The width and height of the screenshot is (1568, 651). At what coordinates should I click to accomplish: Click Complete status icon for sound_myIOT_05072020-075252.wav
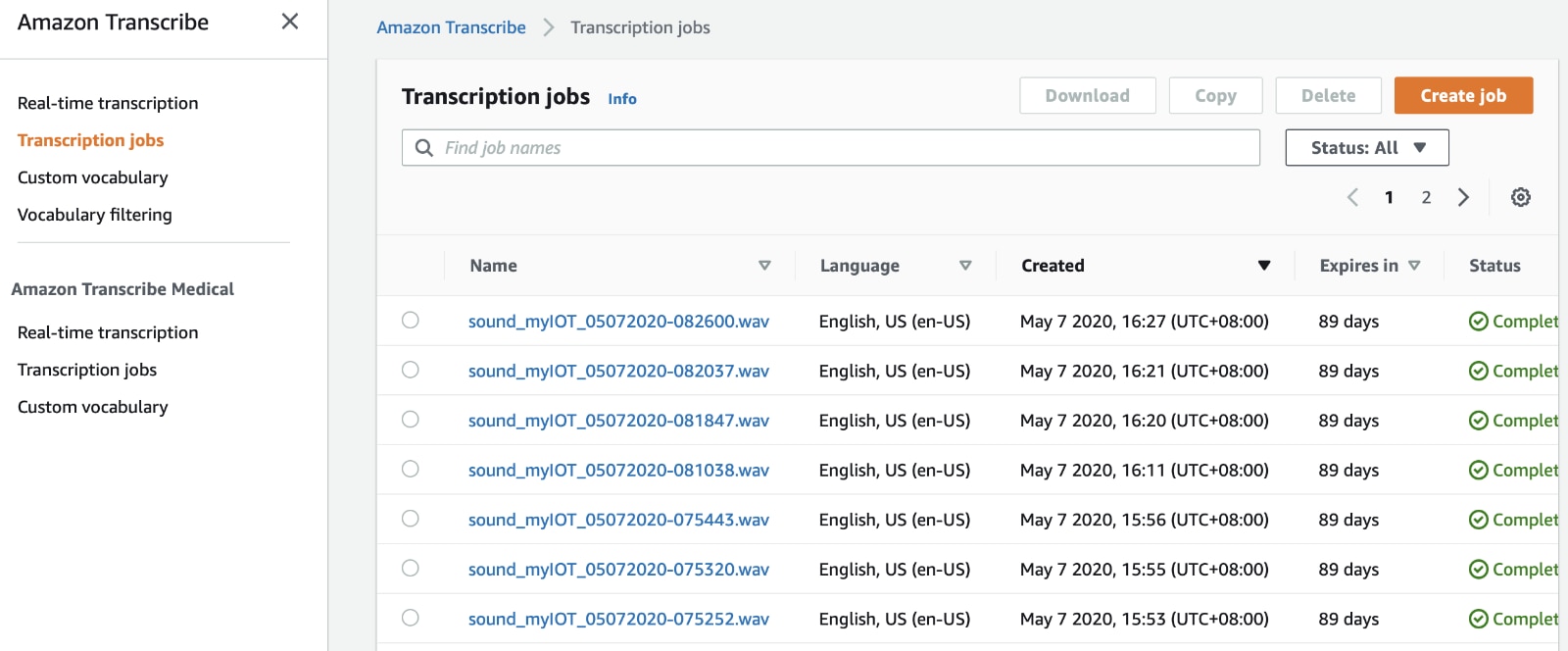[1479, 619]
